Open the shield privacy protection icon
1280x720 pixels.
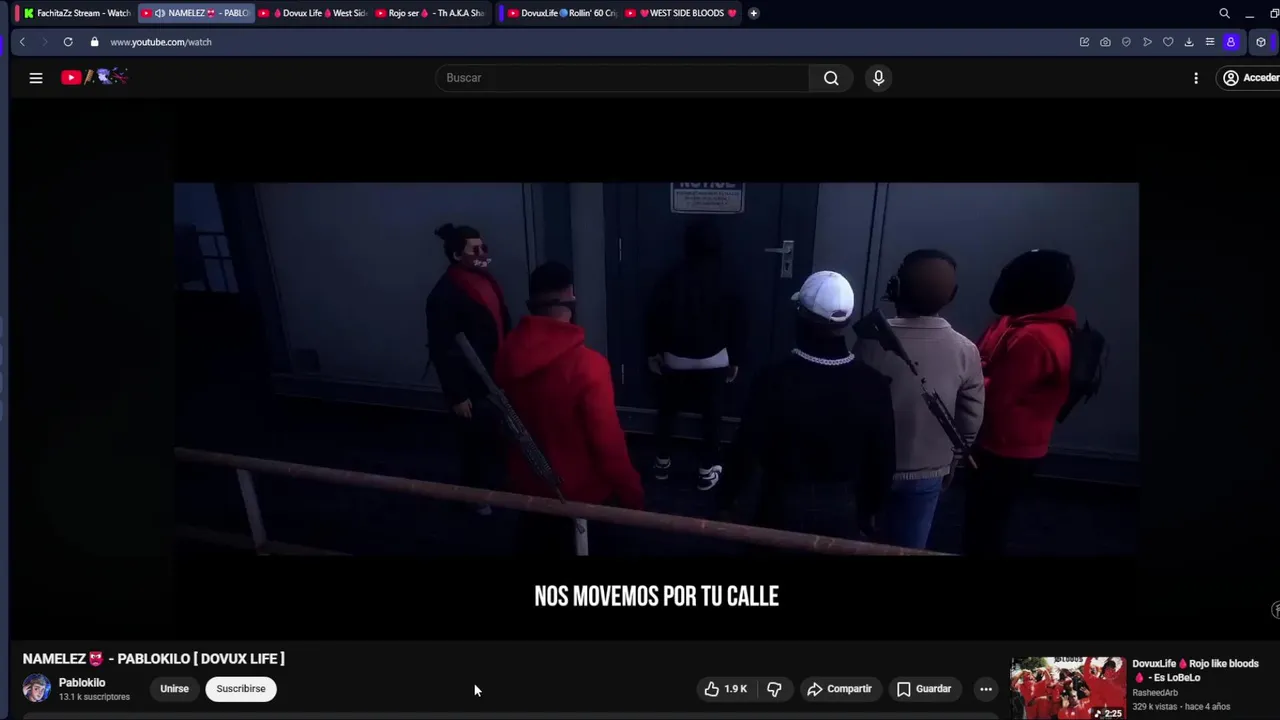[x=1126, y=42]
